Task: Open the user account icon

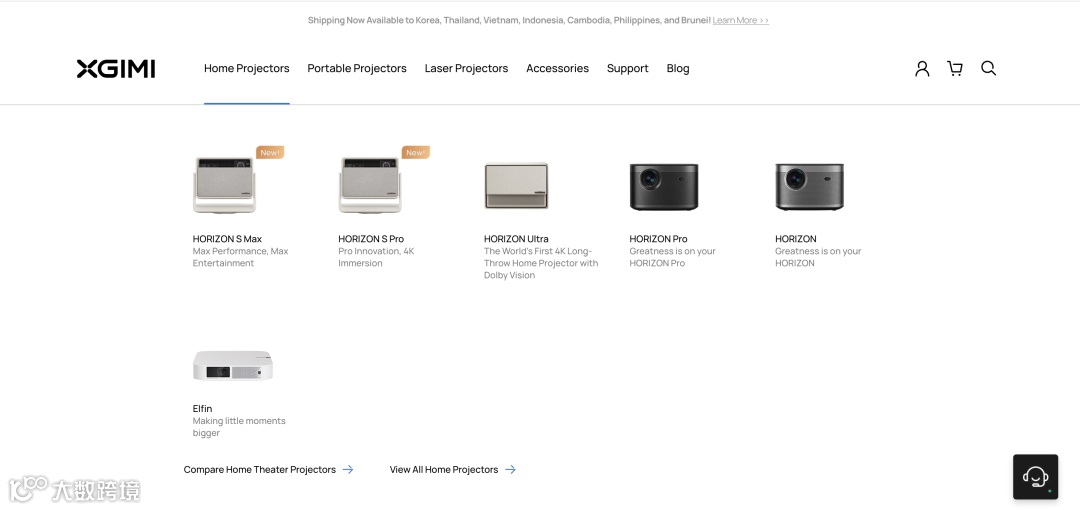Action: (922, 68)
